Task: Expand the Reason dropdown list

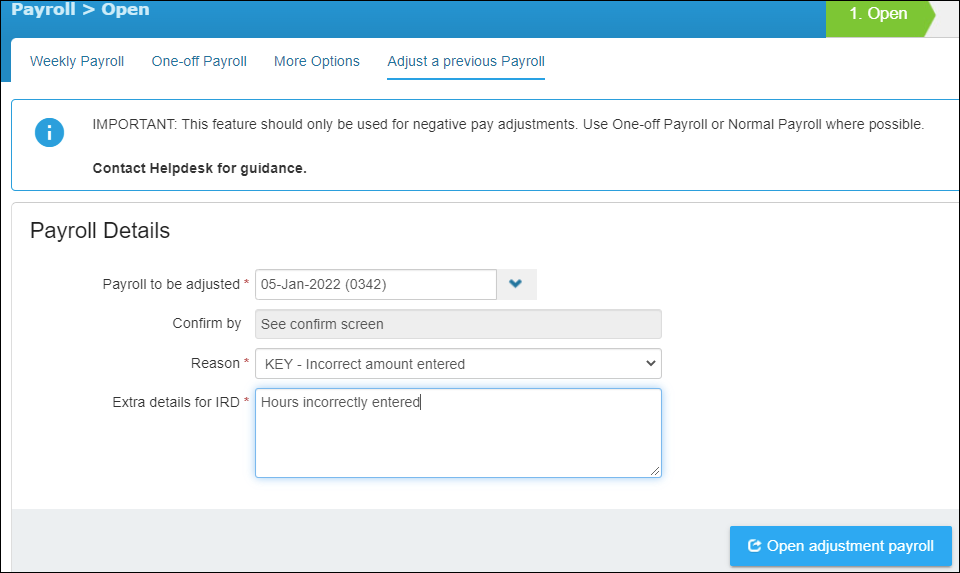Action: point(458,364)
